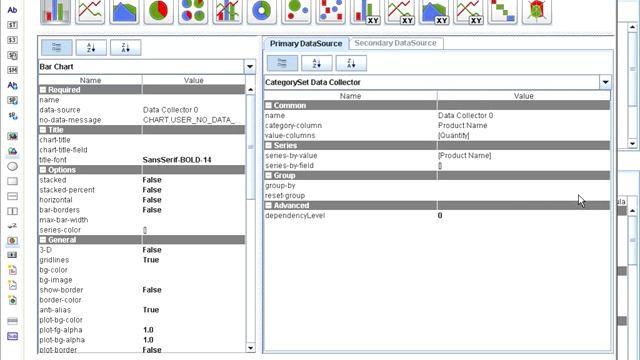
Task: Click the up arrow of chart properties scrollbar
Action: click(x=250, y=89)
